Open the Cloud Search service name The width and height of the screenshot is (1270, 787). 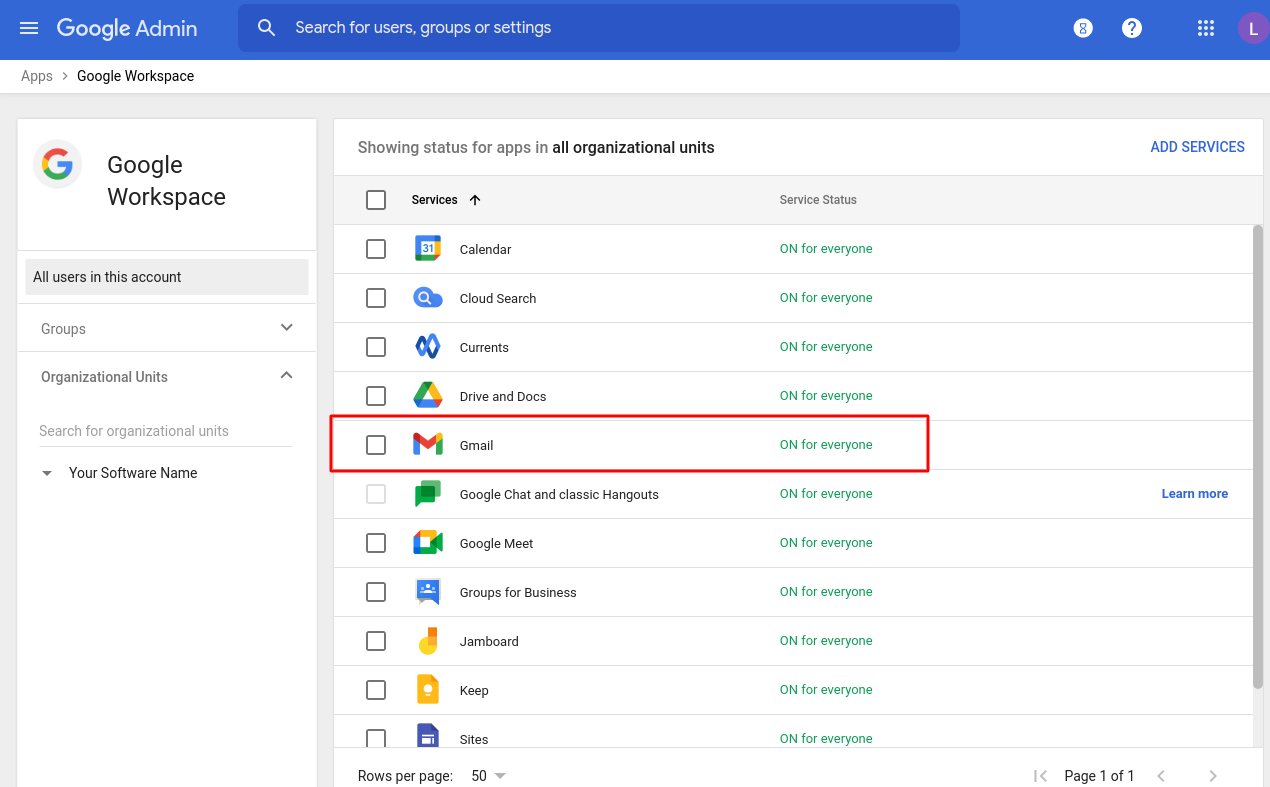click(498, 299)
